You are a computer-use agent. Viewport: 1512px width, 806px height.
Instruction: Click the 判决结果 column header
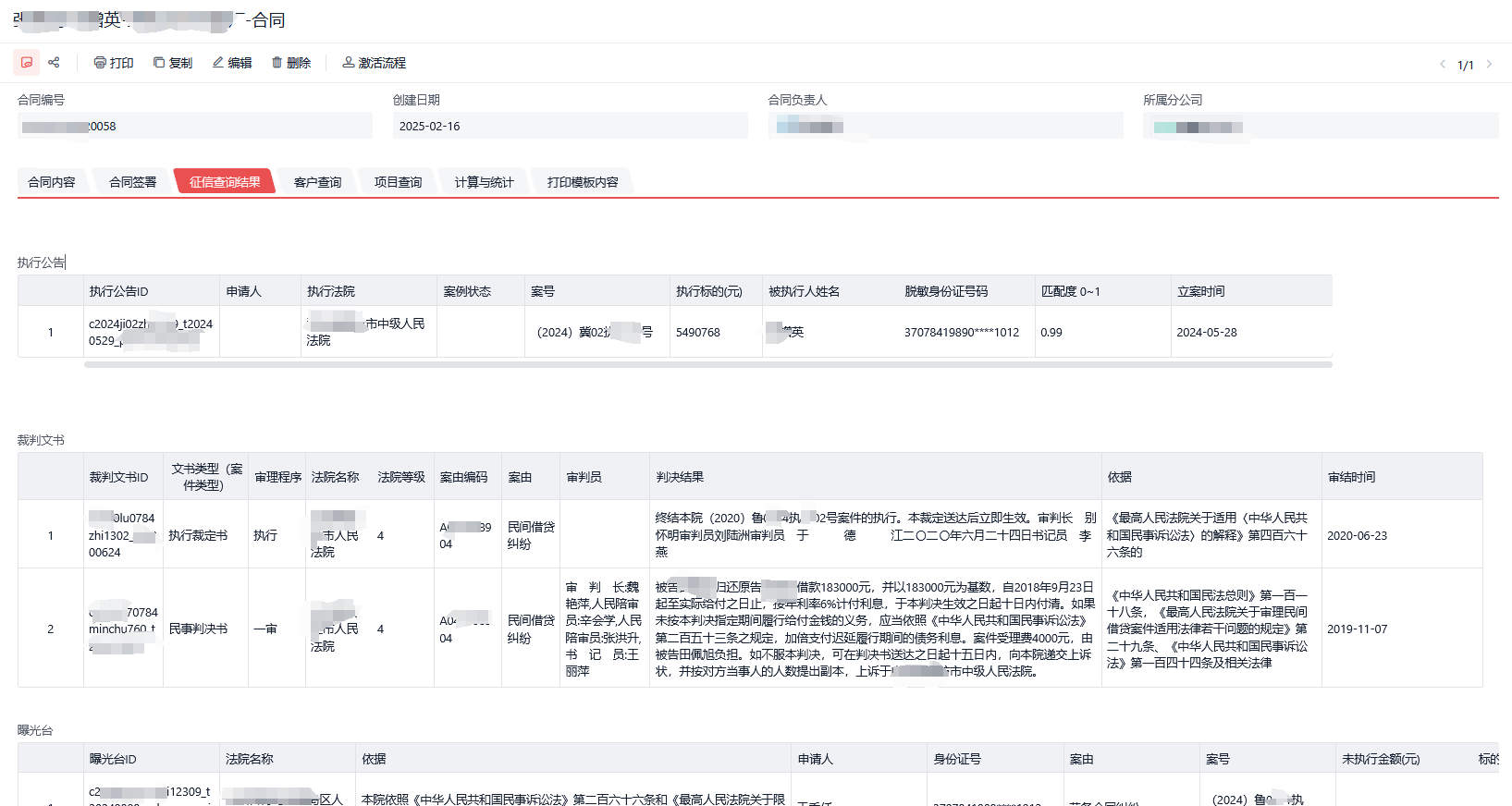(680, 477)
